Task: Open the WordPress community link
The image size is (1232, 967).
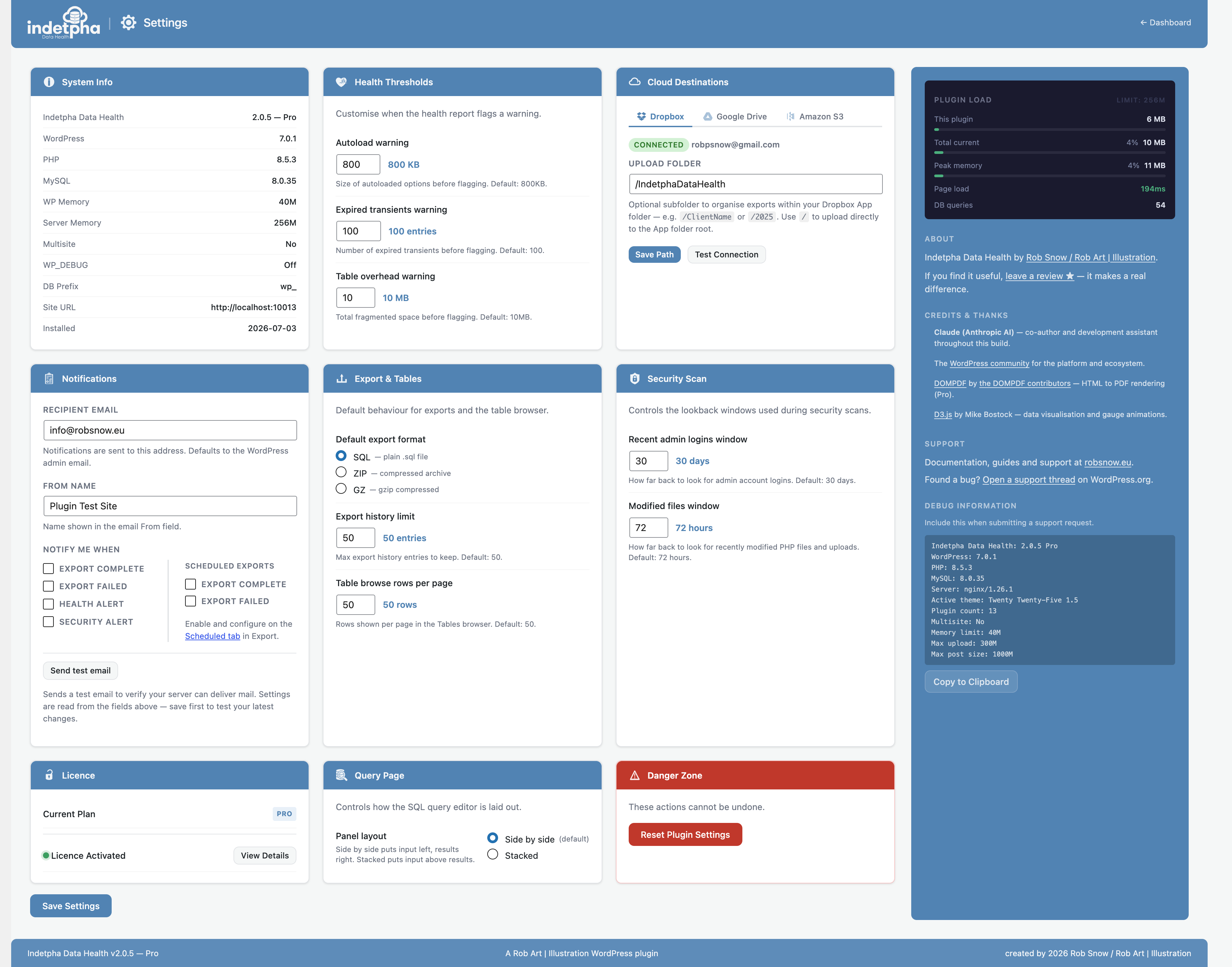Action: (x=990, y=364)
